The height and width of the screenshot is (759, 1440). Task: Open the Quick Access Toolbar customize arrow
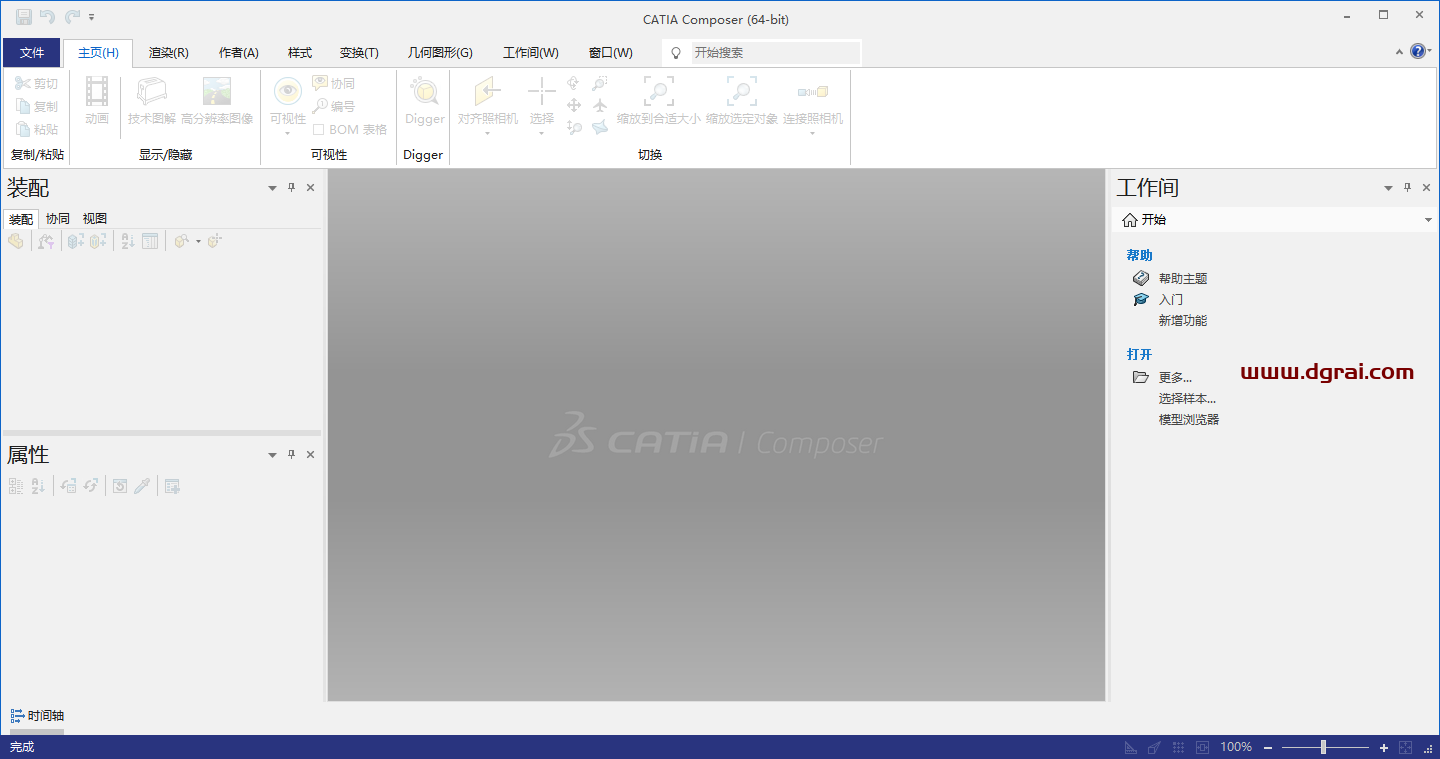[92, 17]
